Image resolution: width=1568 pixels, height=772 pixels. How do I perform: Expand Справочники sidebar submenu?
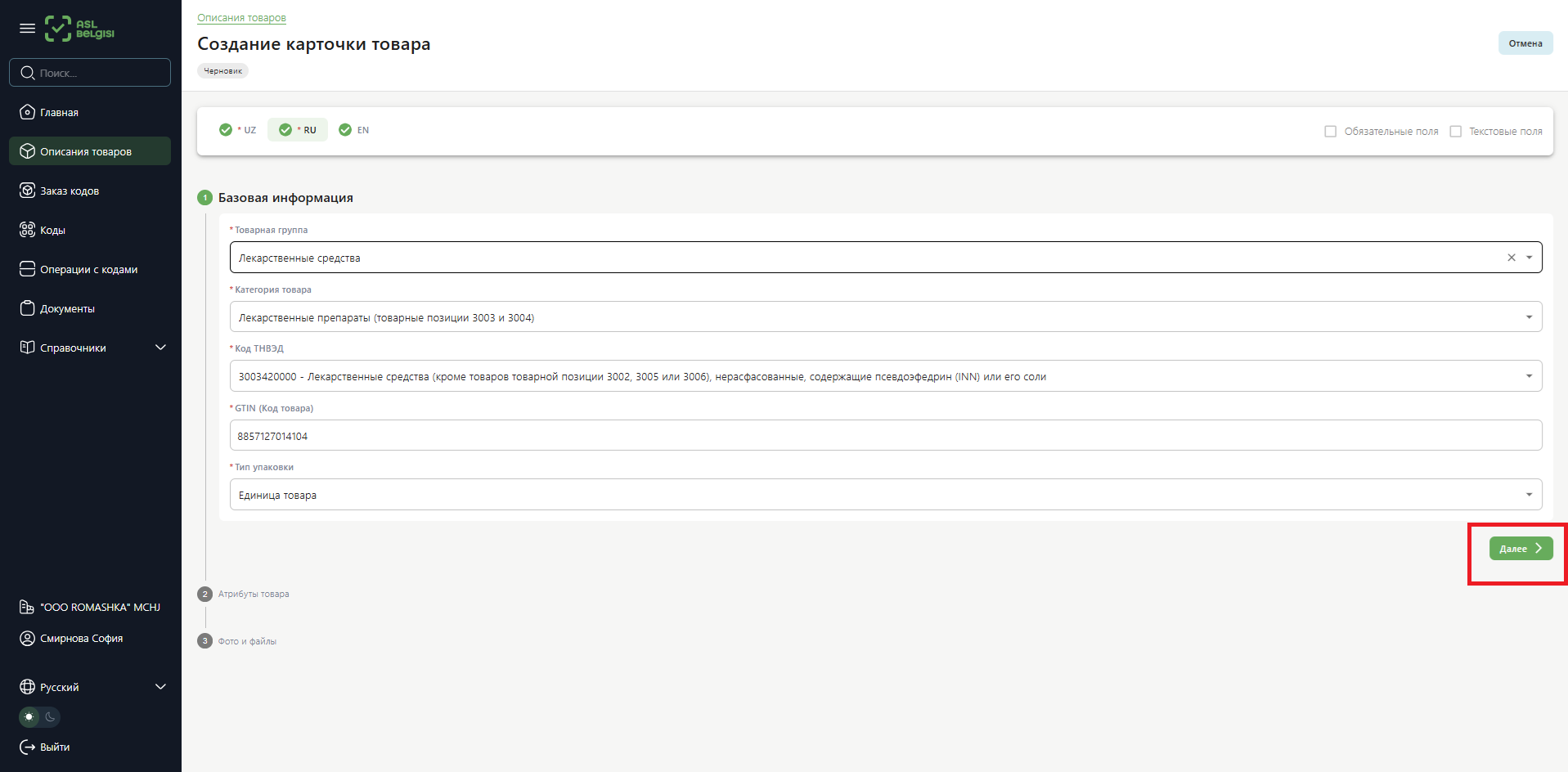pyautogui.click(x=160, y=348)
